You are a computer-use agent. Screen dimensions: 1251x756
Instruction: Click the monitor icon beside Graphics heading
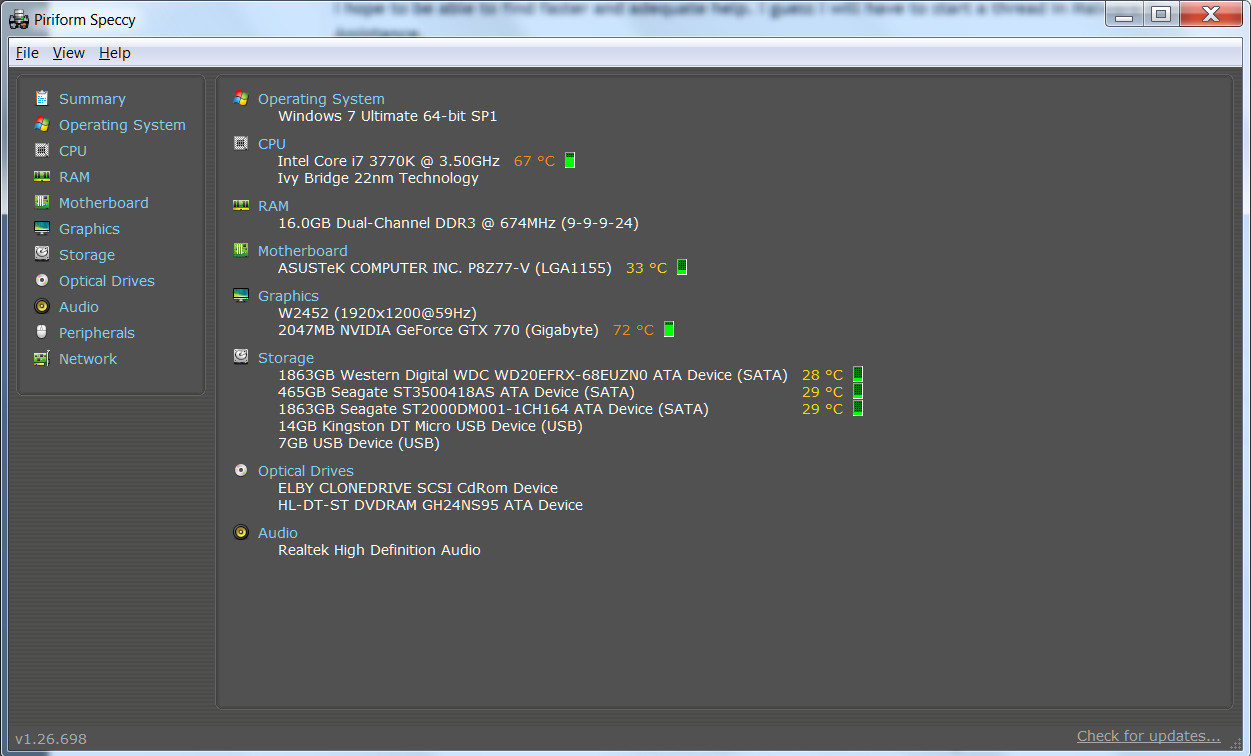pos(241,295)
